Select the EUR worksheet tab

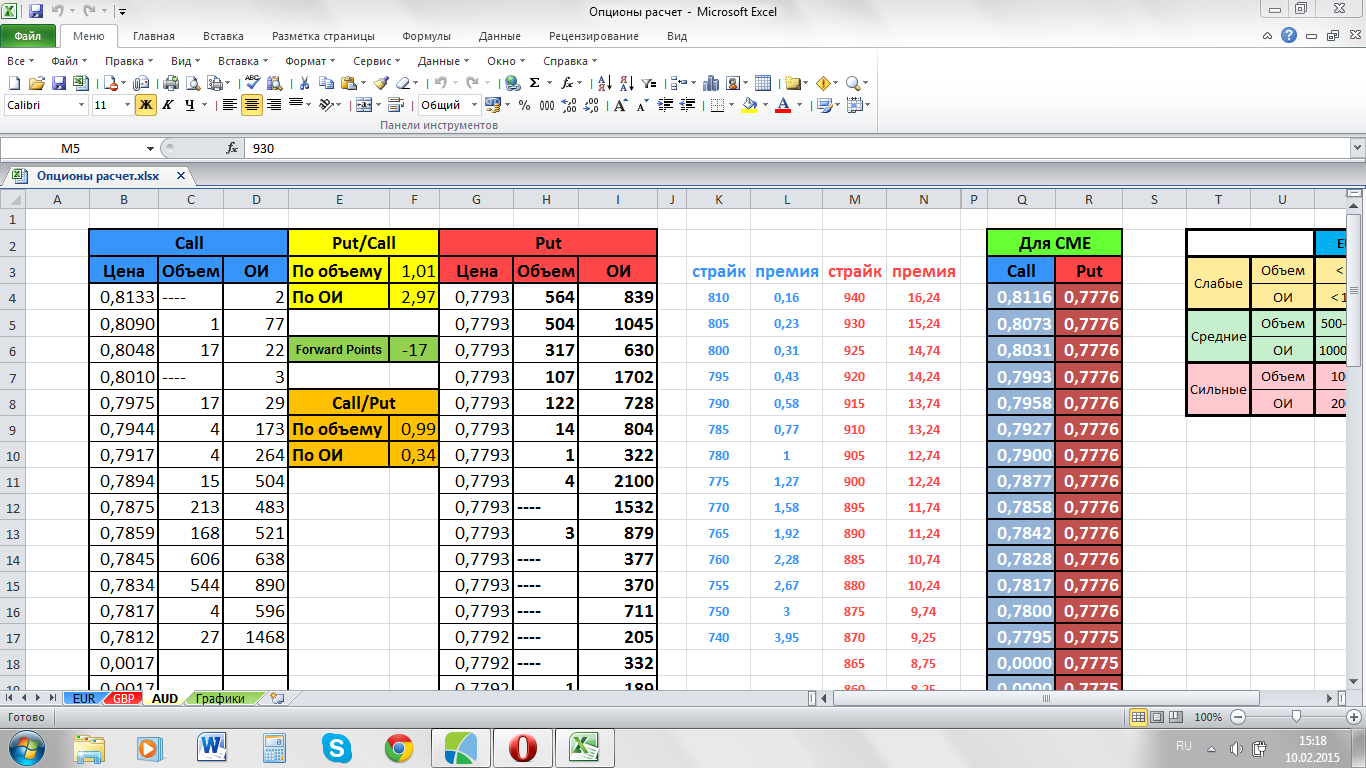point(84,698)
